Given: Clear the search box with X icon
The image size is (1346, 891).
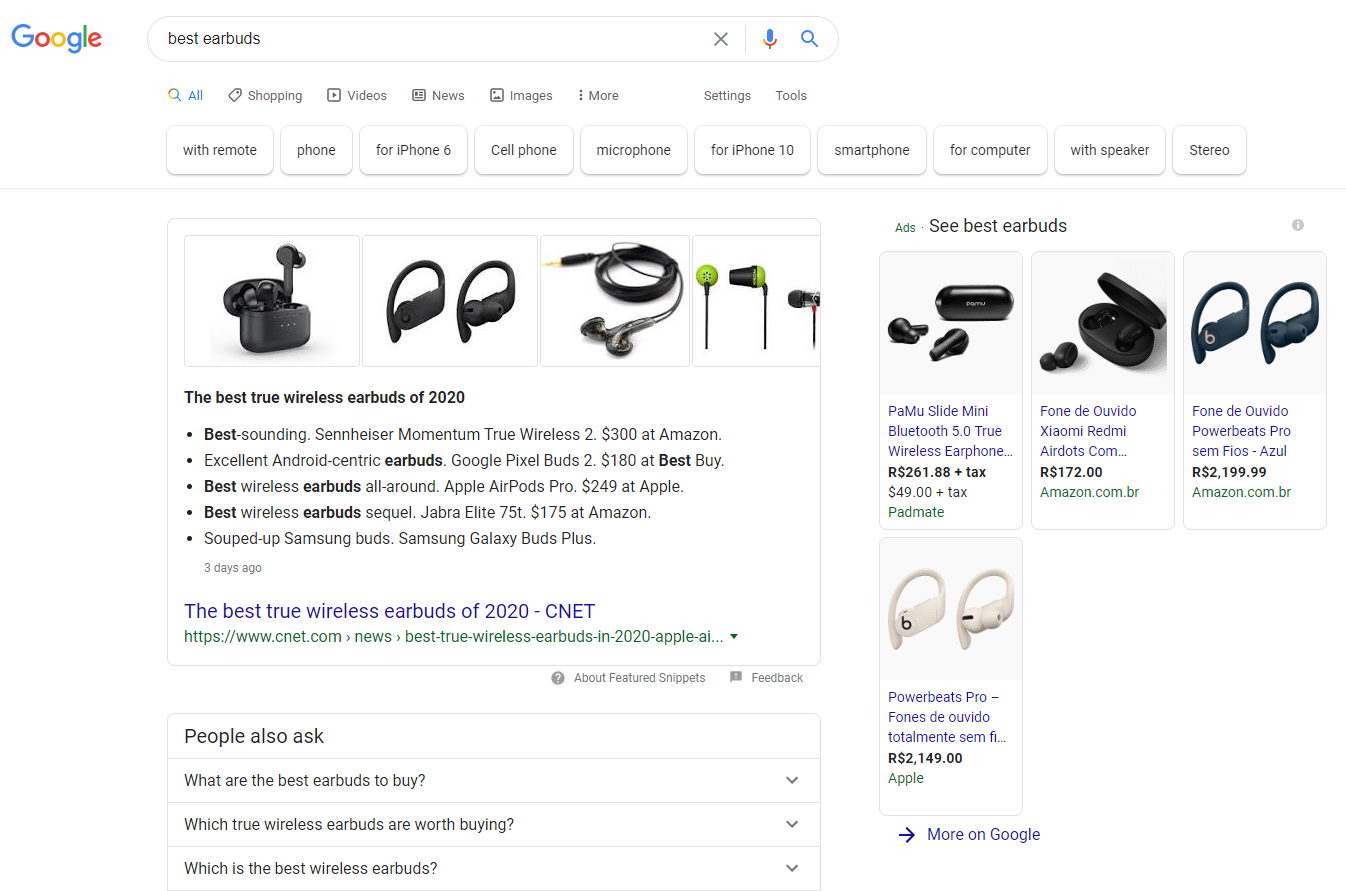Looking at the screenshot, I should click(x=721, y=39).
